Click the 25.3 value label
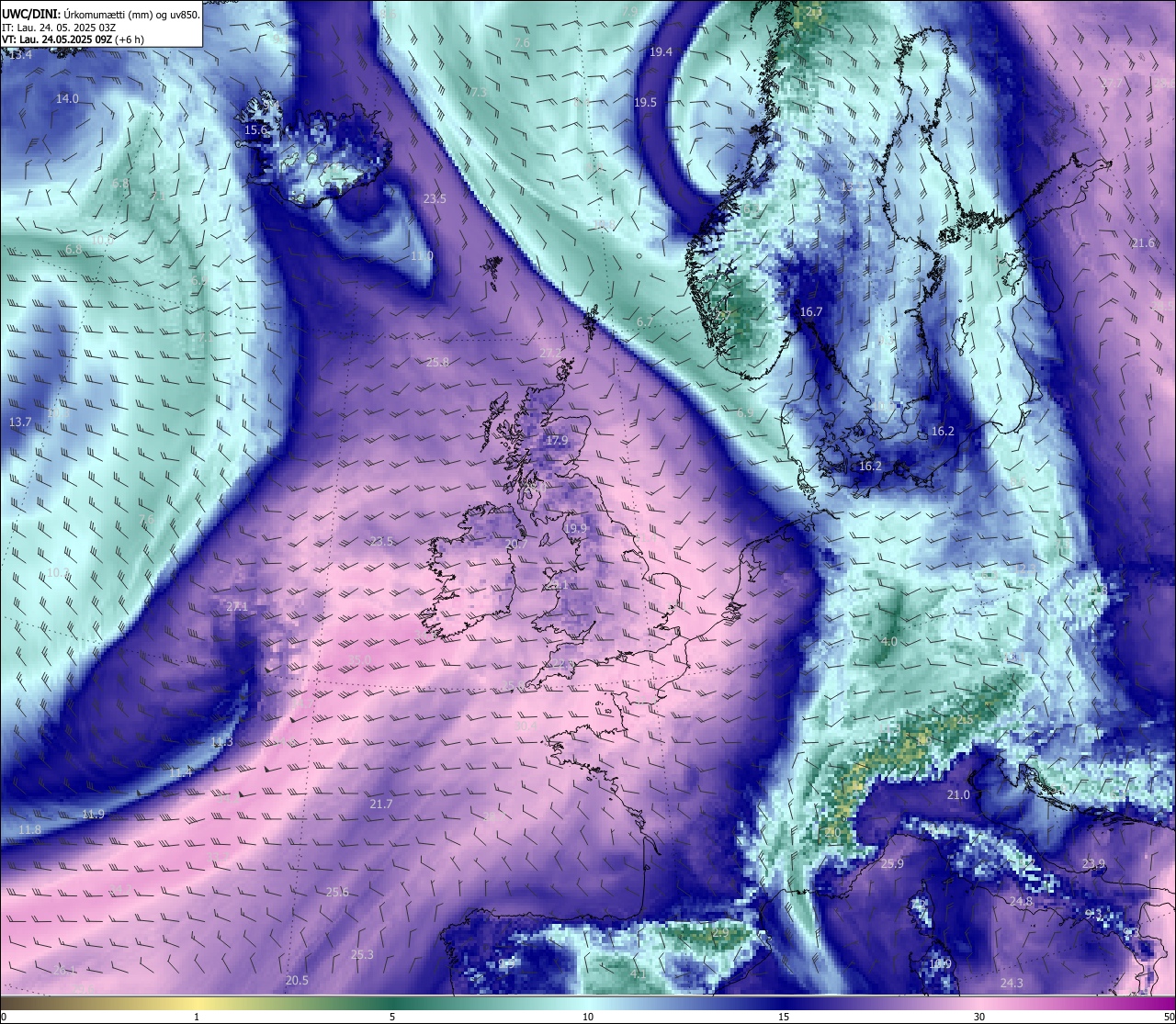Image resolution: width=1176 pixels, height=1024 pixels. click(x=362, y=954)
